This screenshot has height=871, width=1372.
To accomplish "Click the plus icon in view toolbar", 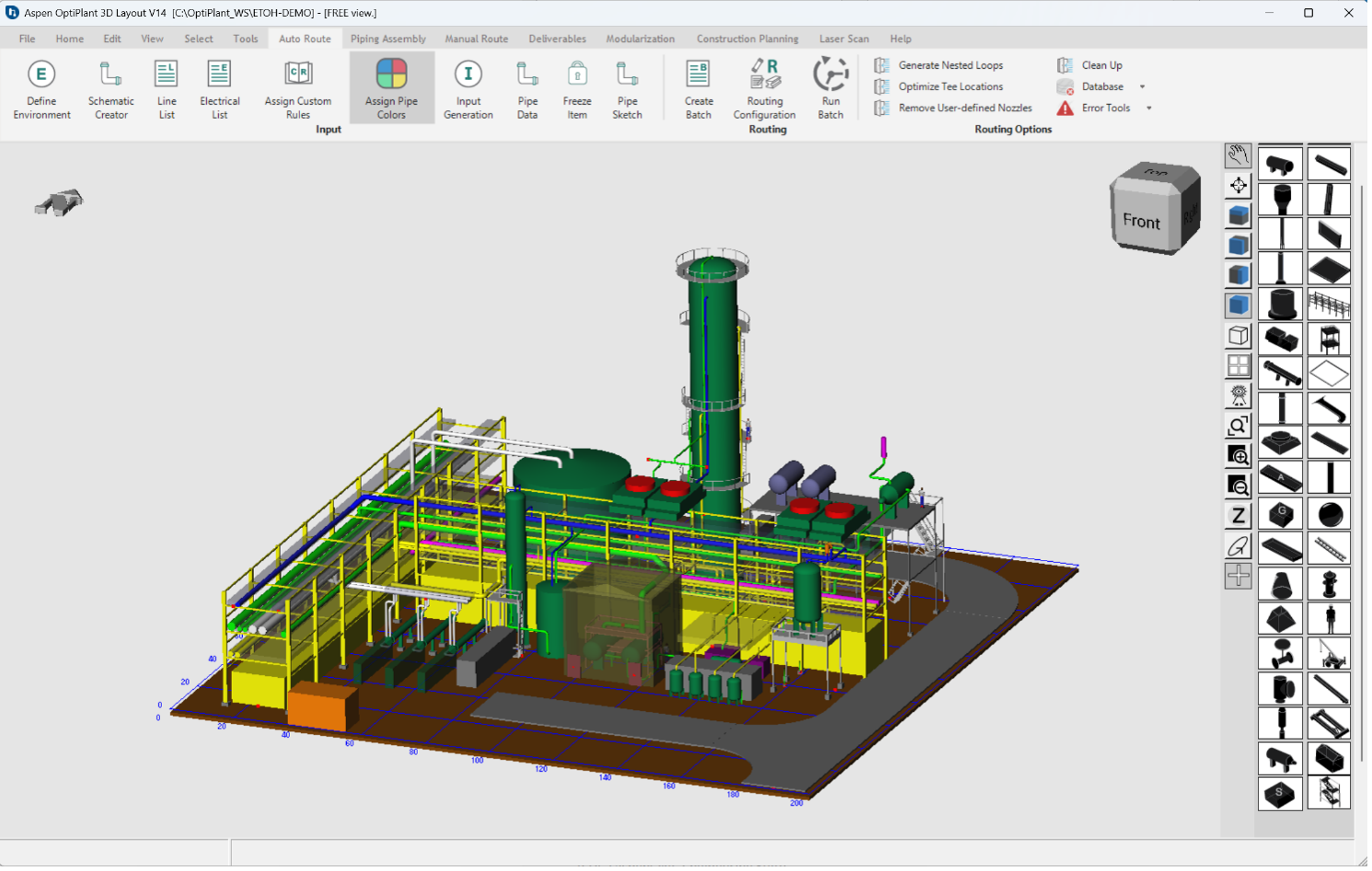I will coord(1239,576).
